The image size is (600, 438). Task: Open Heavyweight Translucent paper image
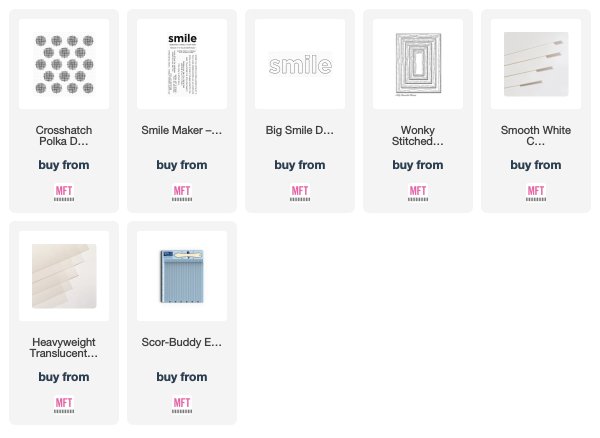tap(64, 276)
